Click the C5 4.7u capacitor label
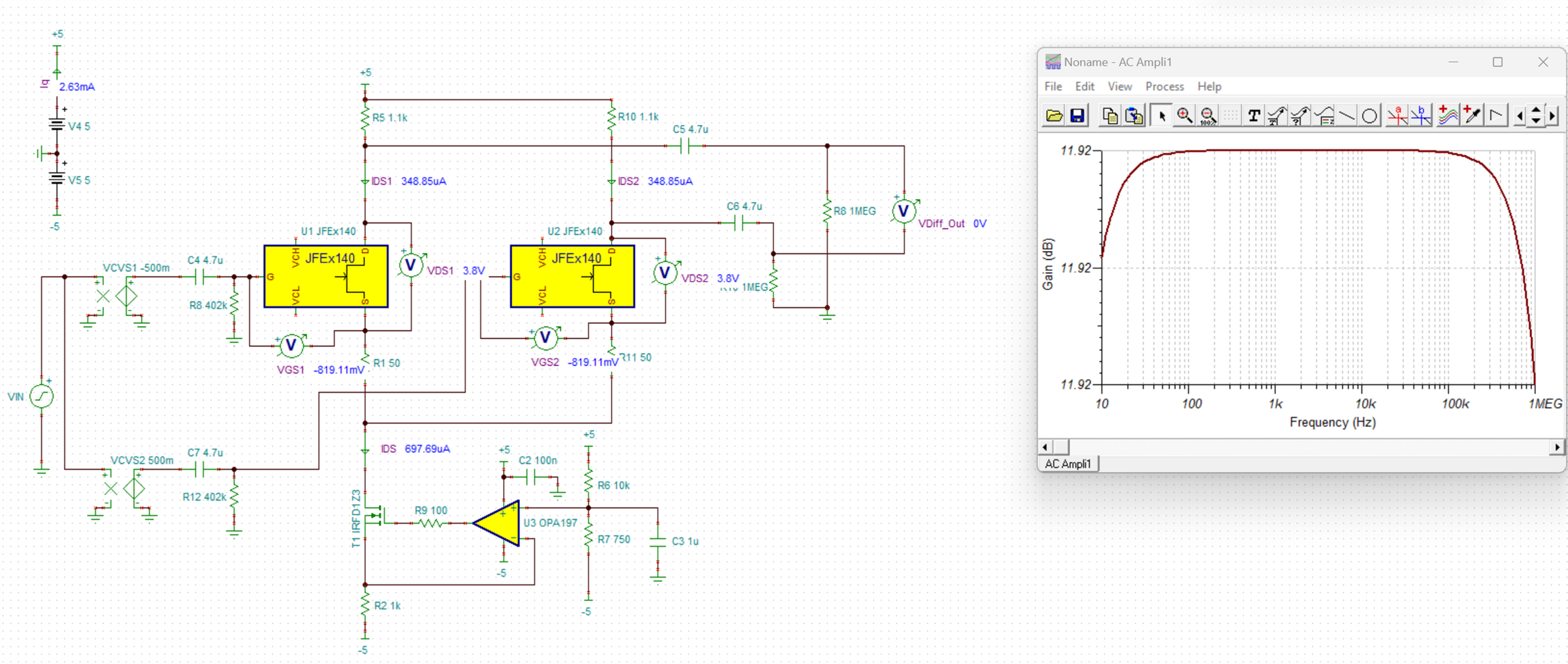This screenshot has width=1568, height=664. click(x=691, y=129)
